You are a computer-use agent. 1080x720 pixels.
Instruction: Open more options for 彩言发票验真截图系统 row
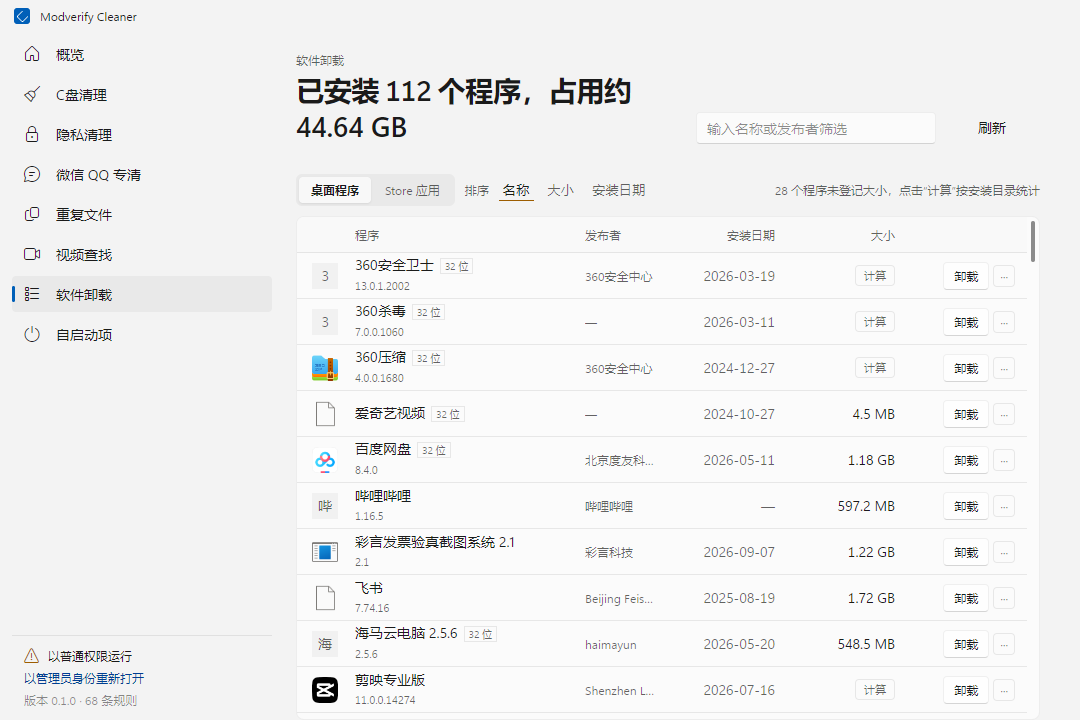tap(1004, 552)
